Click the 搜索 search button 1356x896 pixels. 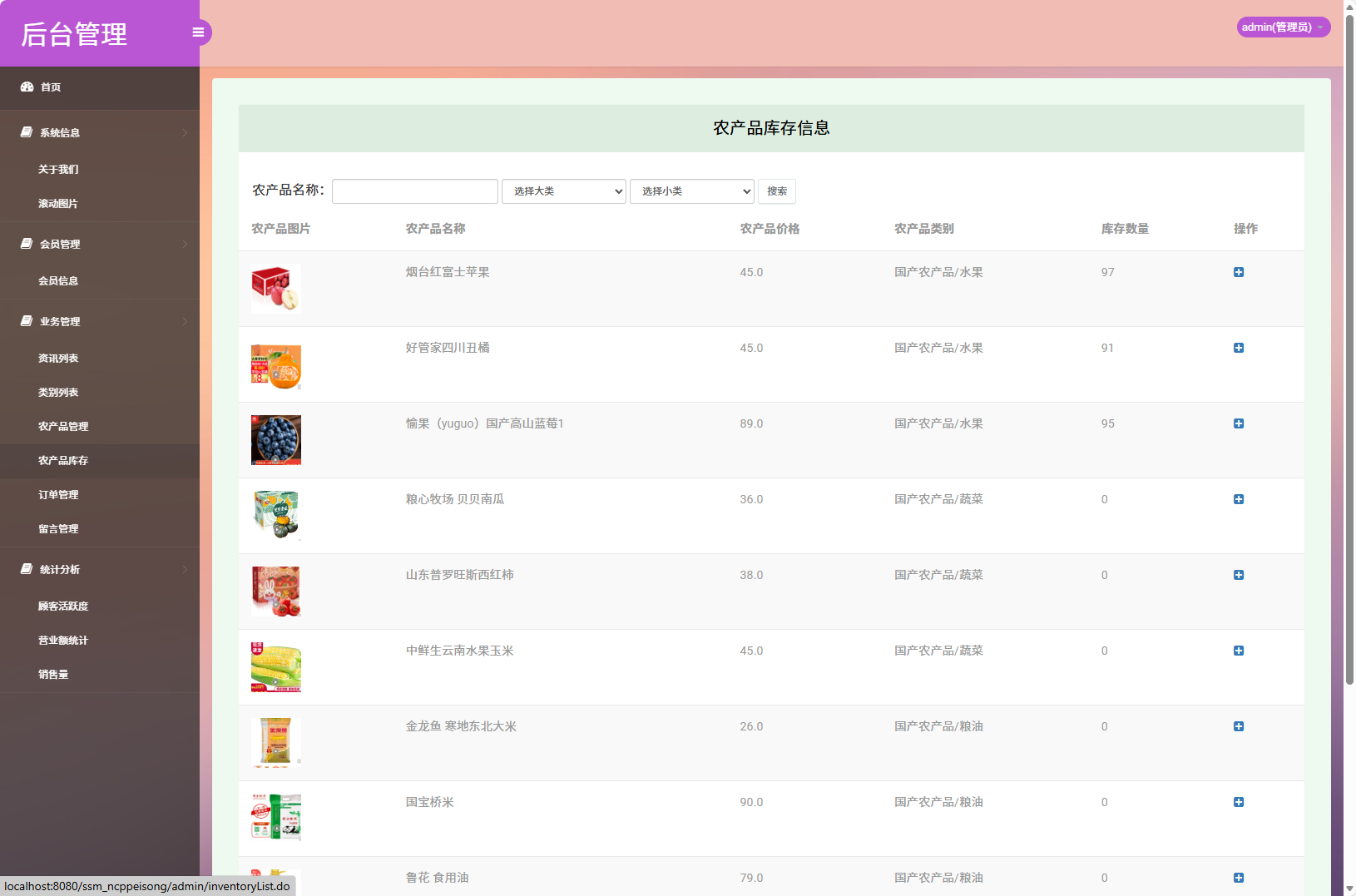tap(775, 191)
